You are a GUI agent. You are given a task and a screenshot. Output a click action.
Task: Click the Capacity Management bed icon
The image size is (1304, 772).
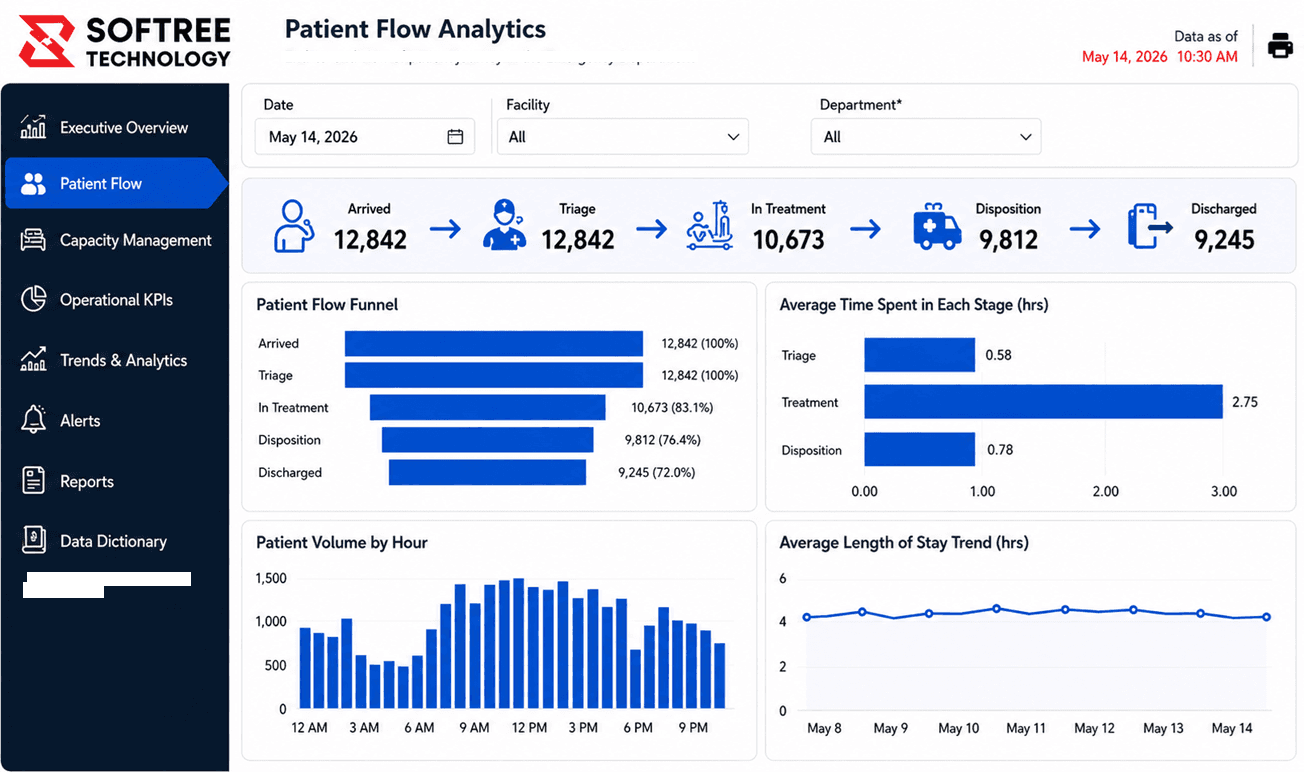coord(33,240)
